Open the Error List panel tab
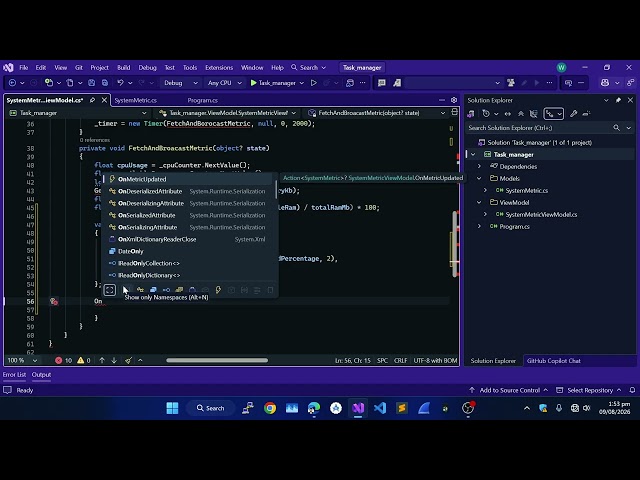Viewport: 640px width, 480px height. (14, 375)
